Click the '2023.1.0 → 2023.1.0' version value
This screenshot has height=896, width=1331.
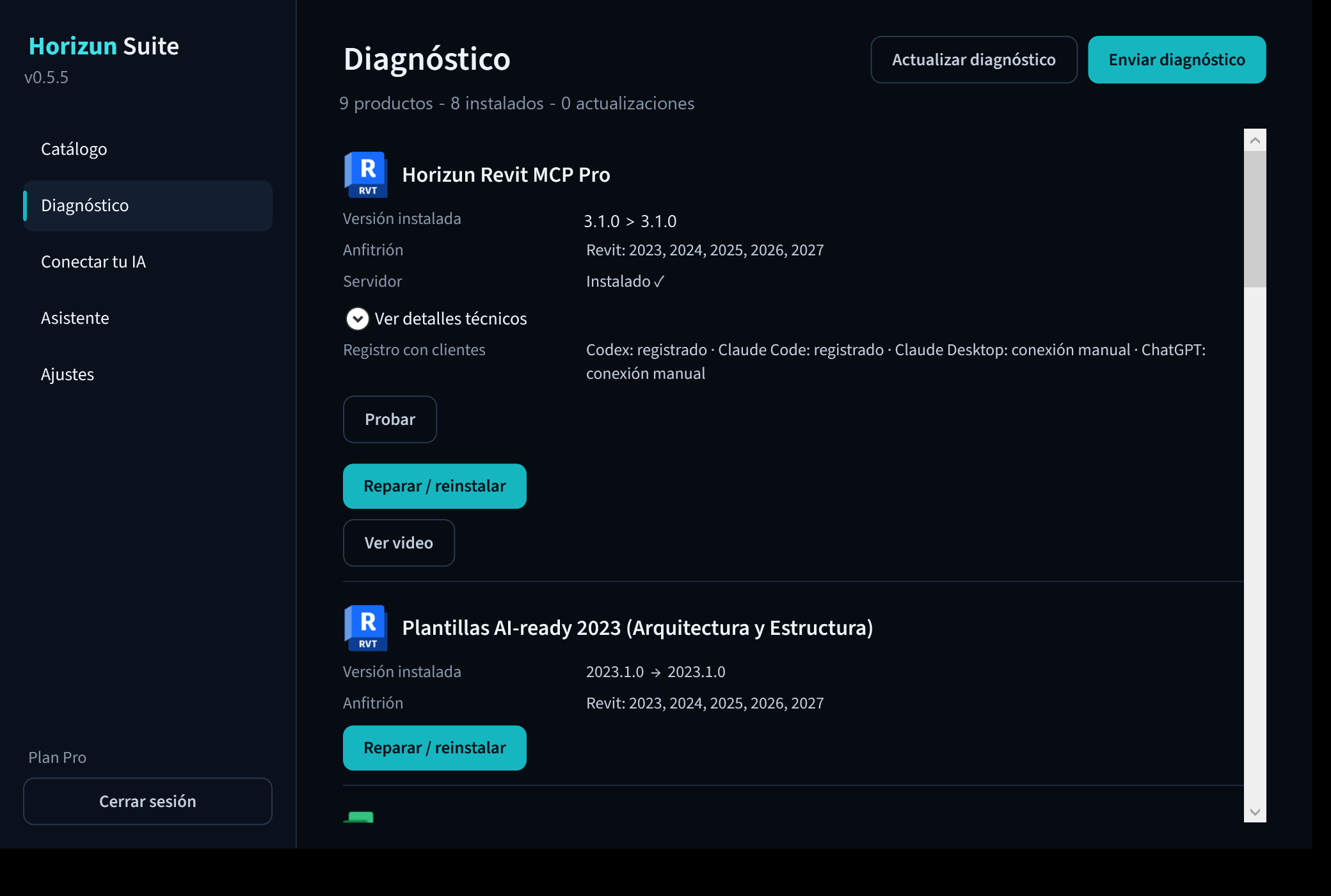pyautogui.click(x=656, y=672)
